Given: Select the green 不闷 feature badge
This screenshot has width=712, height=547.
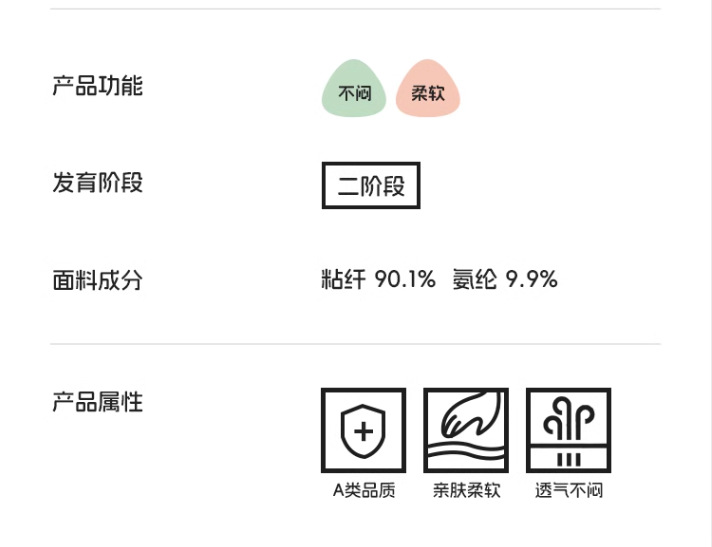Looking at the screenshot, I should [354, 90].
